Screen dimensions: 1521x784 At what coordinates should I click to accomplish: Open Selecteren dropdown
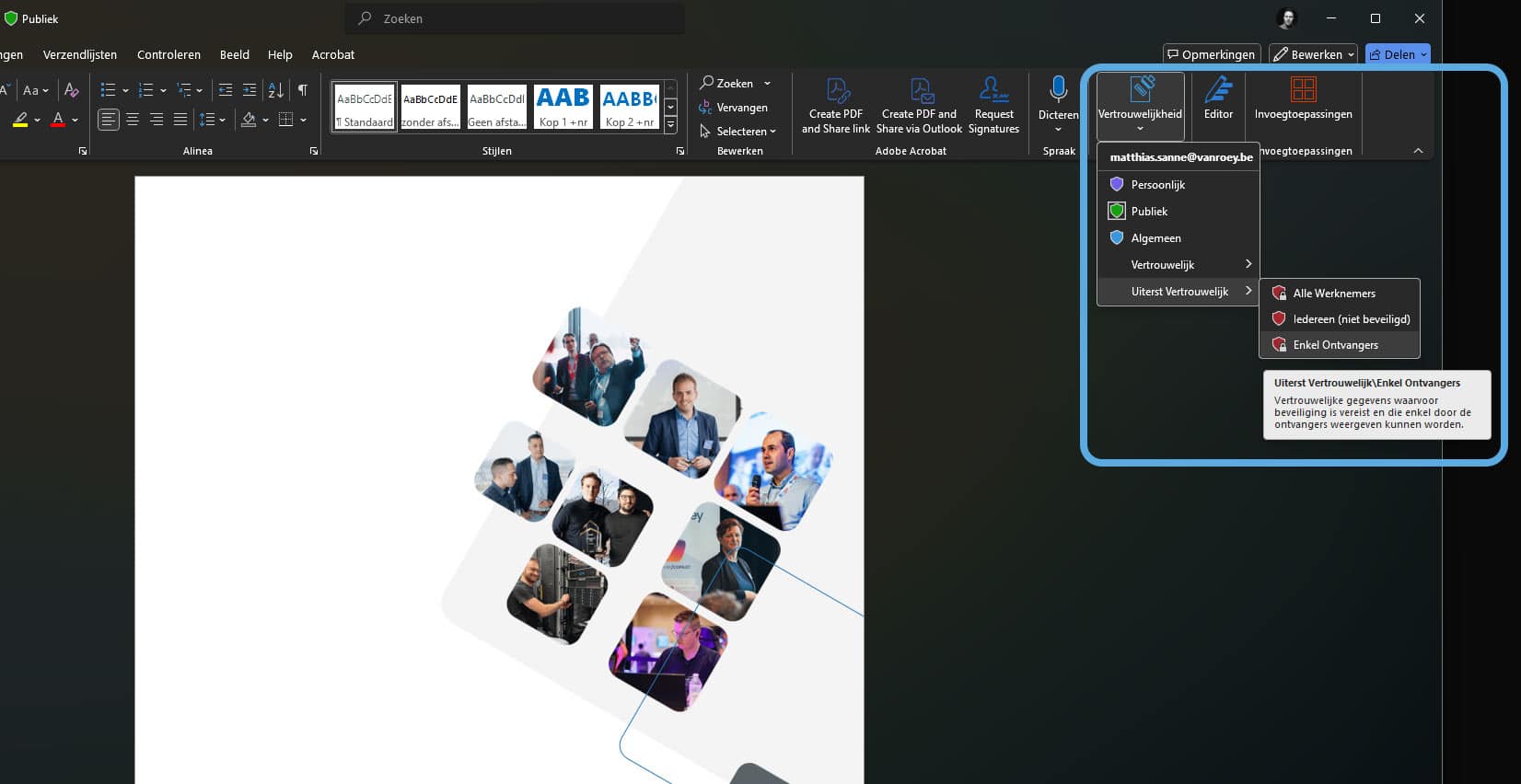pos(737,132)
